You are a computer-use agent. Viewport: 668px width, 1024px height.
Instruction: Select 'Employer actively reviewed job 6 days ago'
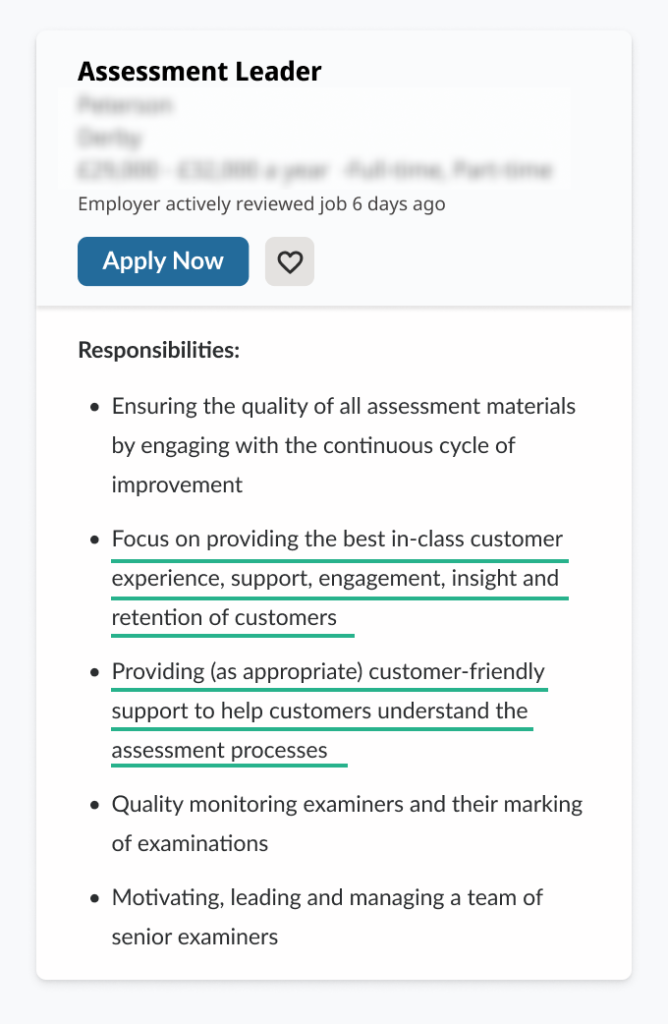(x=262, y=203)
